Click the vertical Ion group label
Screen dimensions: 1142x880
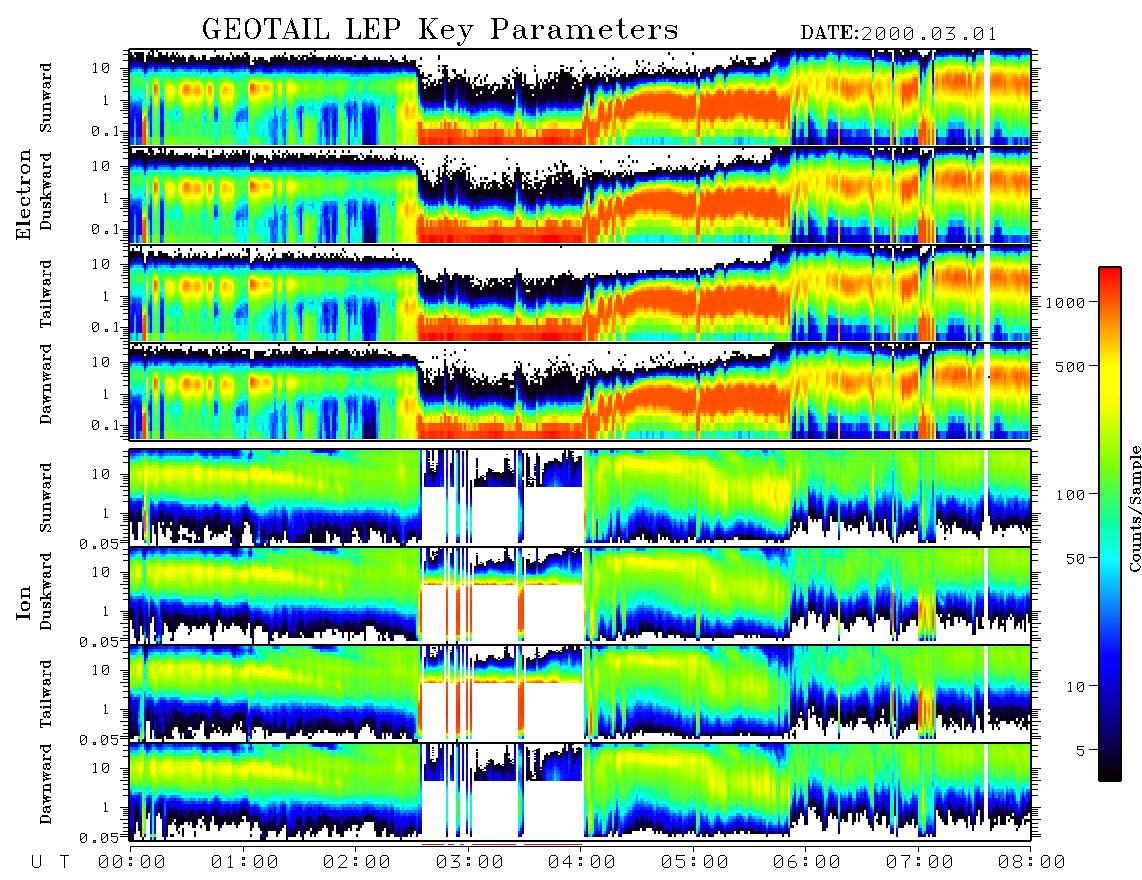24,603
